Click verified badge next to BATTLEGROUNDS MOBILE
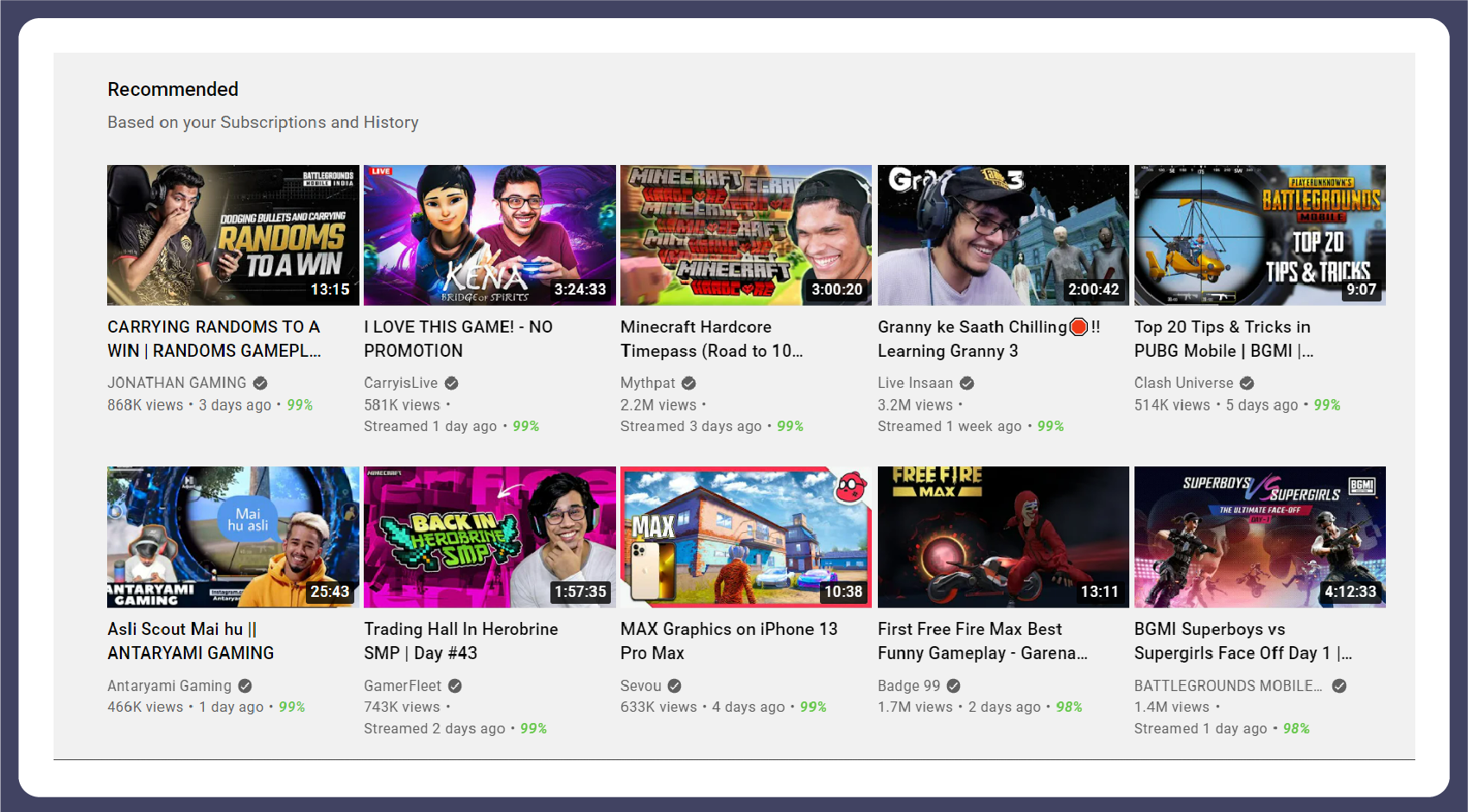Viewport: 1468px width, 812px height. (x=1339, y=686)
